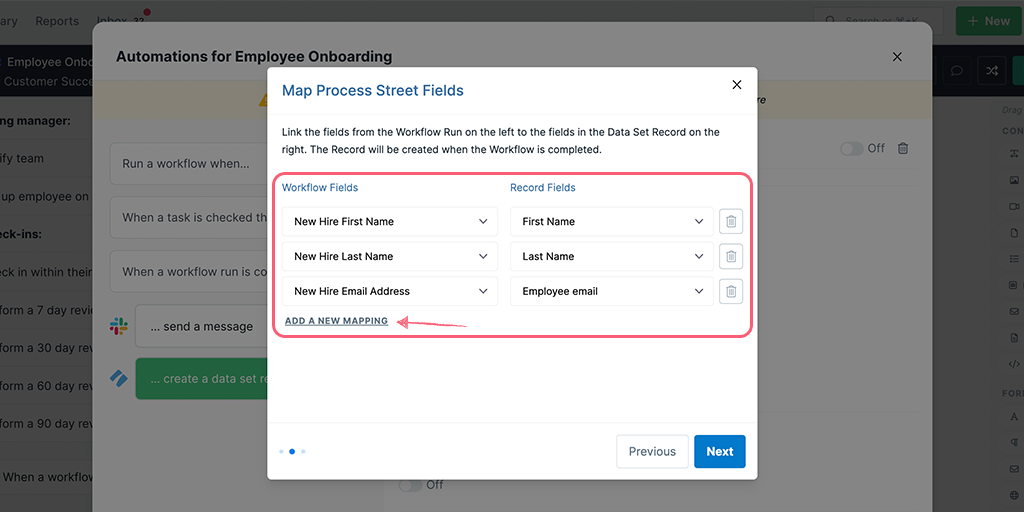Select the 'form a 60 day rev' task row
This screenshot has width=1024, height=512.
[46, 385]
